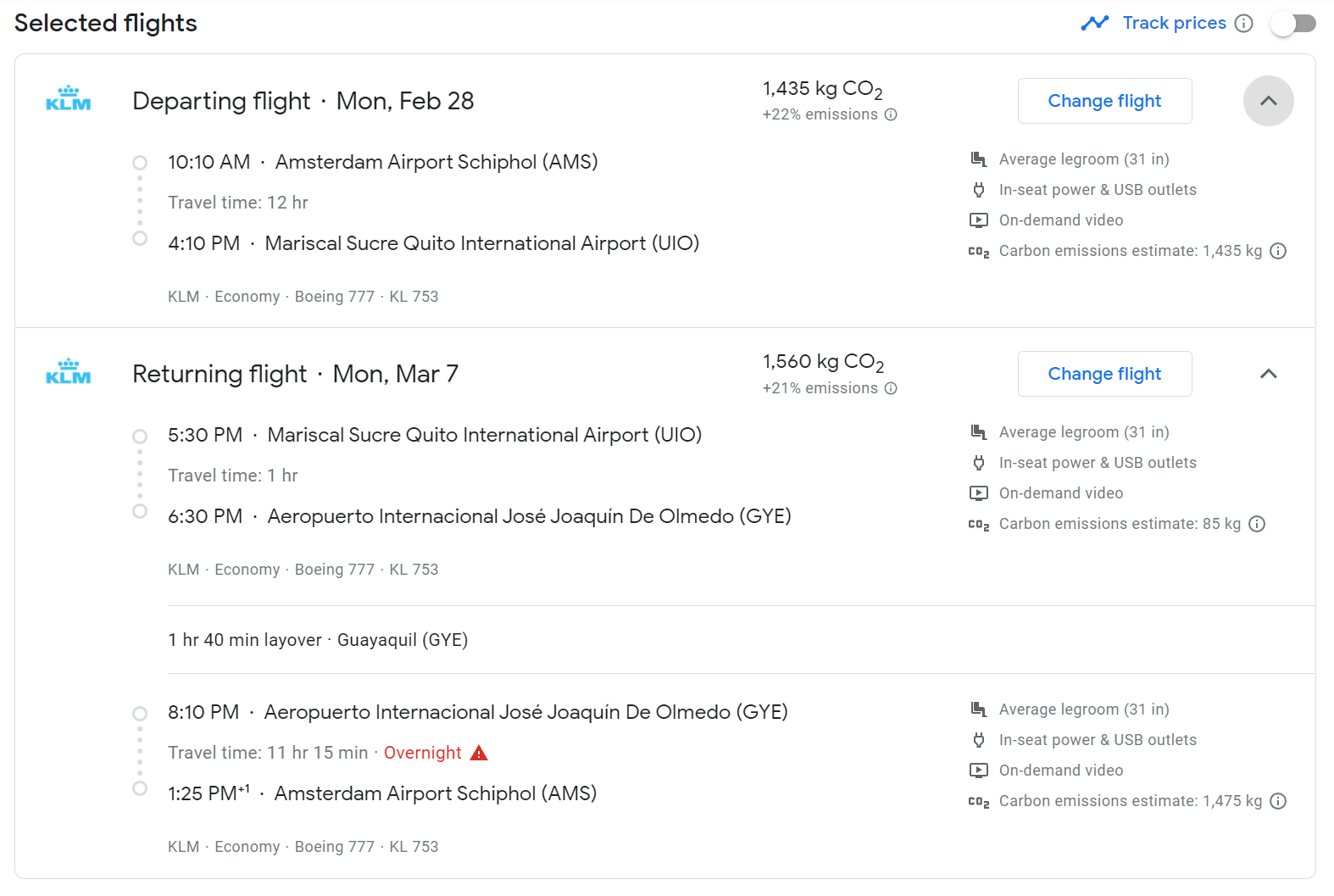This screenshot has width=1334, height=896.
Task: Click the red Overnight label text
Action: (x=422, y=753)
